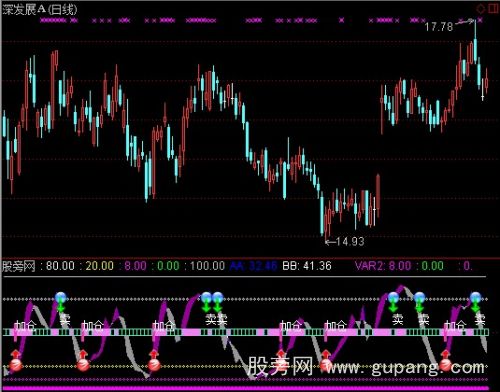Click the 80.00 indicator parameter value
The image size is (500, 392).
60,266
